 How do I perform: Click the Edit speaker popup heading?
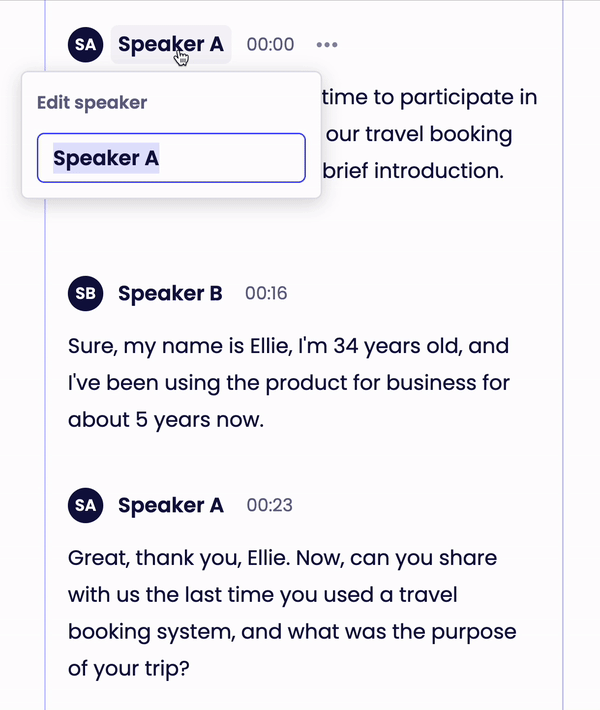click(92, 102)
